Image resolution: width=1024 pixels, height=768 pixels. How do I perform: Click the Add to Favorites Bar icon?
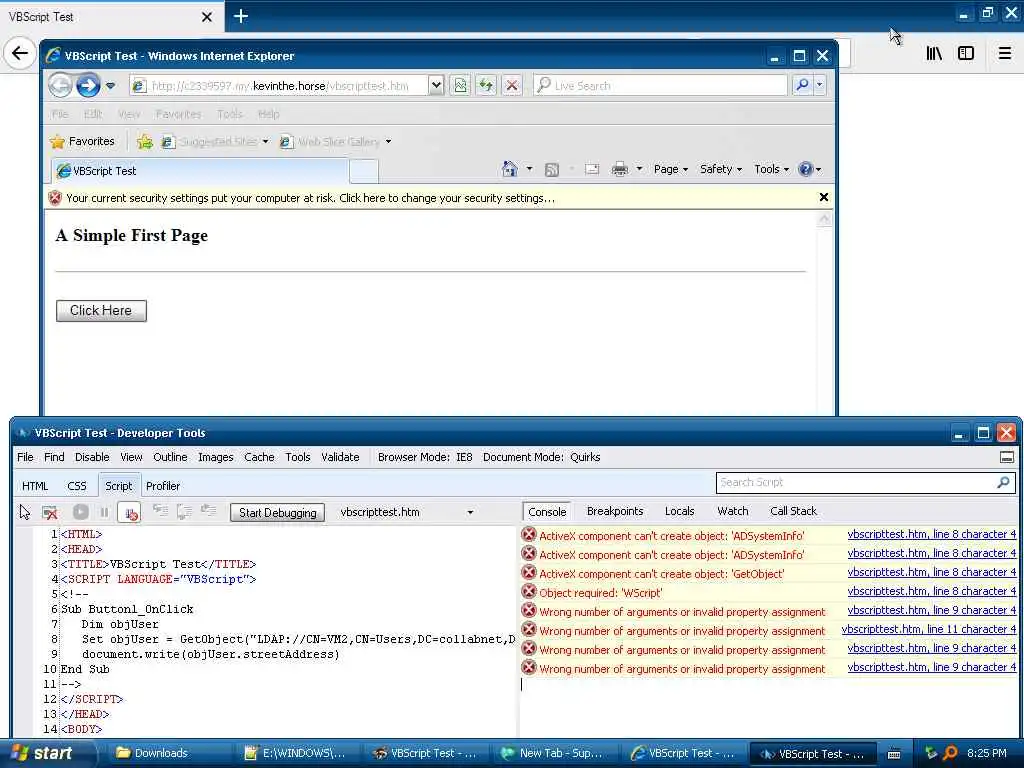[x=145, y=141]
